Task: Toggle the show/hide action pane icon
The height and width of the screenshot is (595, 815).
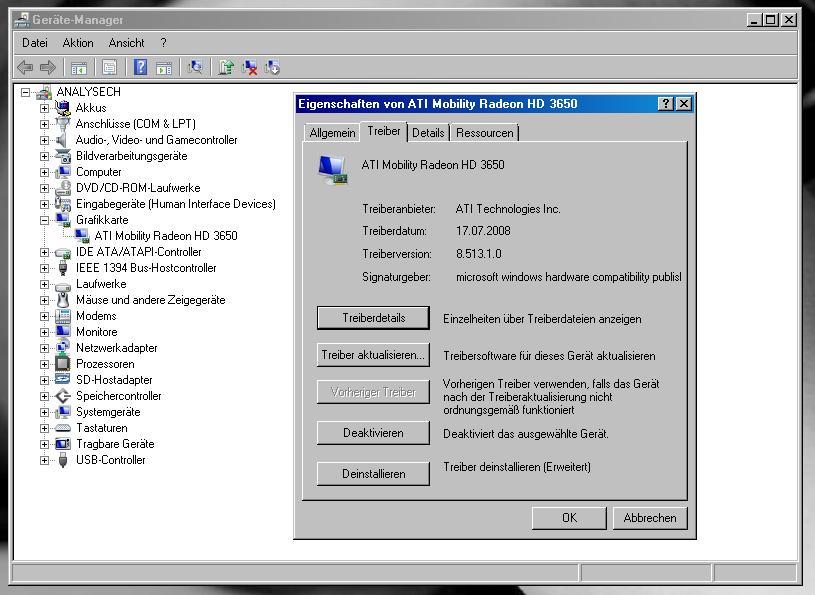Action: click(x=164, y=68)
